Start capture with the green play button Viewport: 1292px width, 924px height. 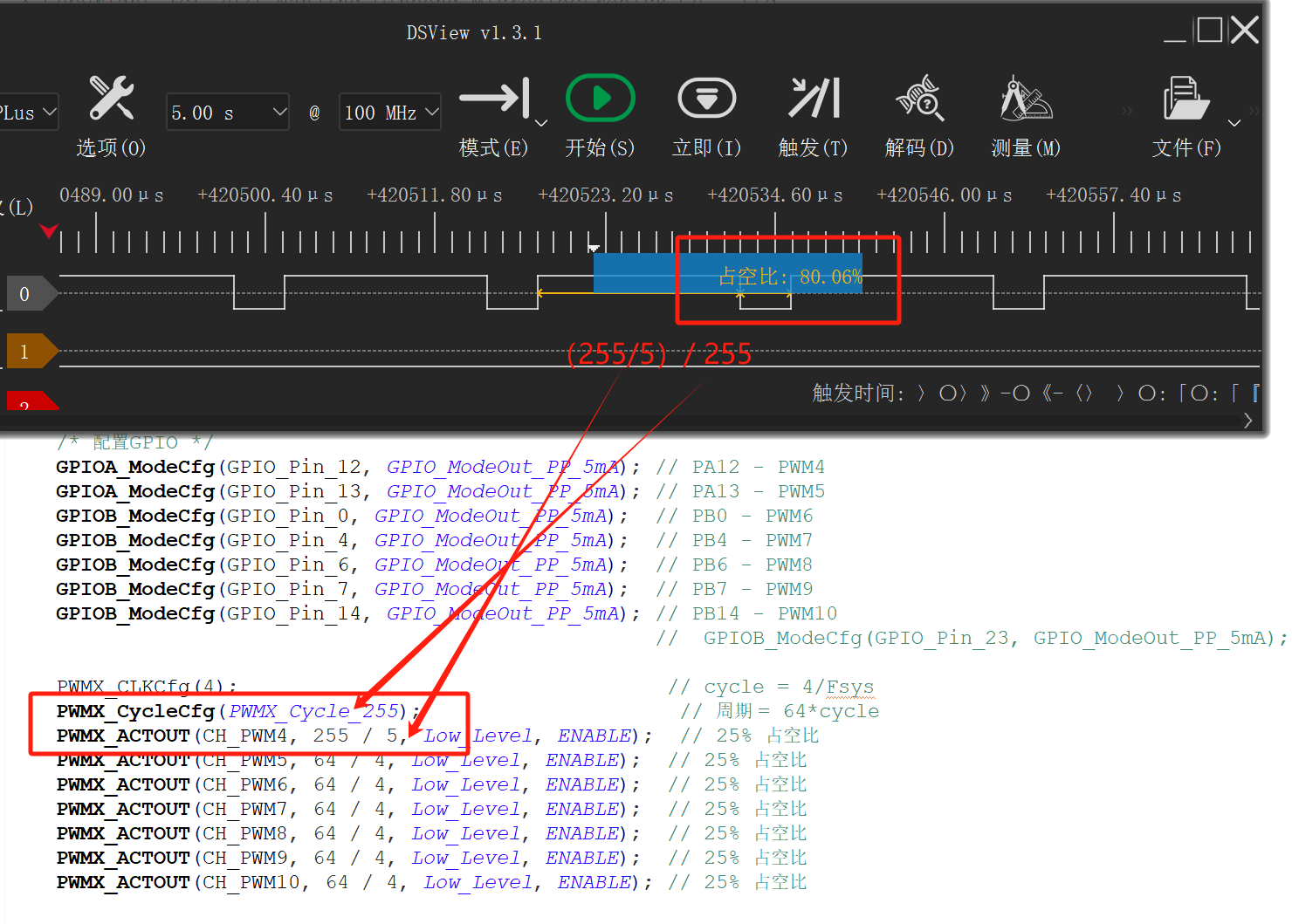point(600,98)
